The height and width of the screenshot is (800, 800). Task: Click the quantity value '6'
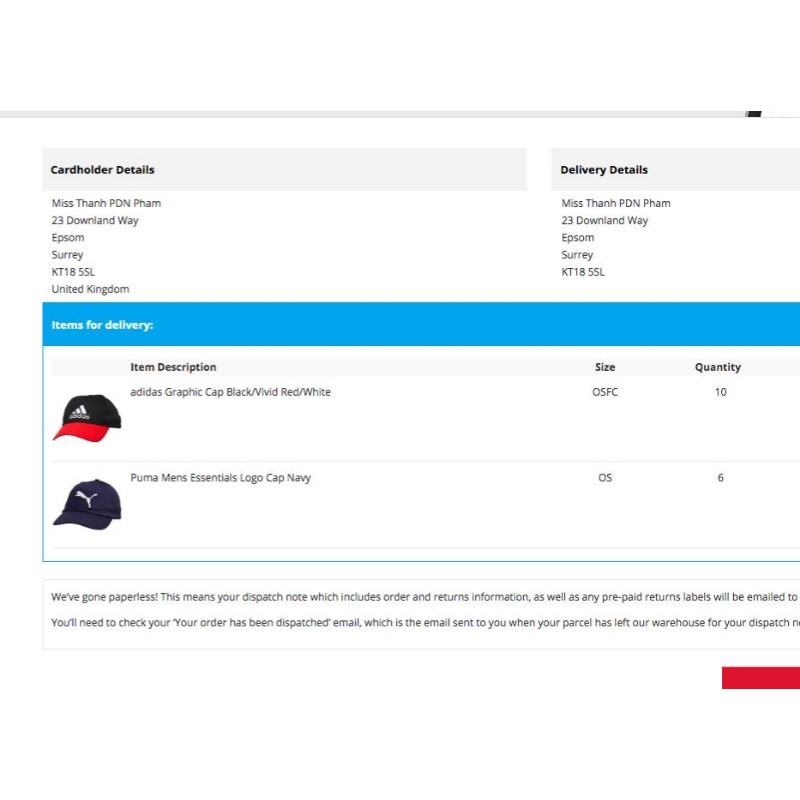(720, 478)
